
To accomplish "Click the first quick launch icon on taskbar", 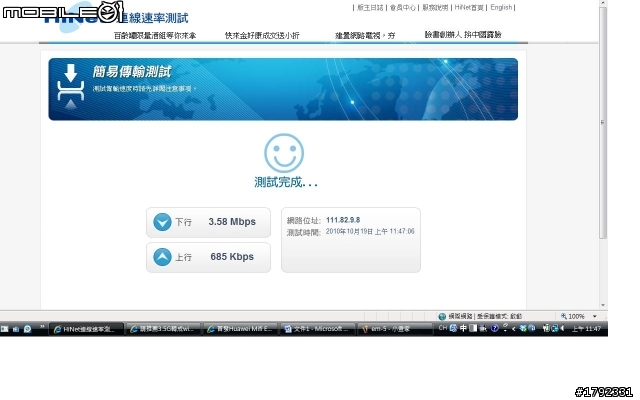I will pyautogui.click(x=4, y=329).
